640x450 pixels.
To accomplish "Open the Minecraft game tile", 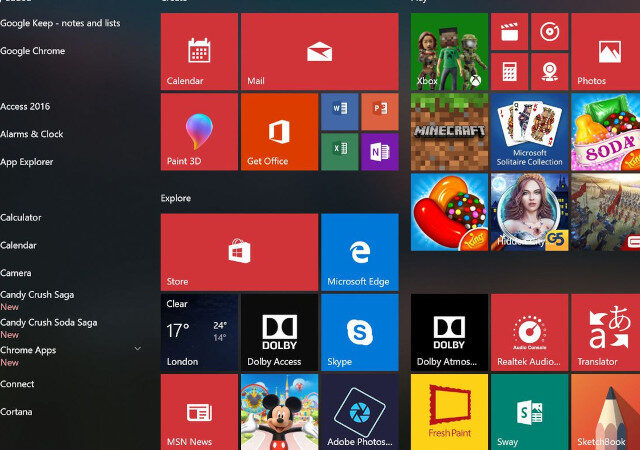I will coord(449,132).
